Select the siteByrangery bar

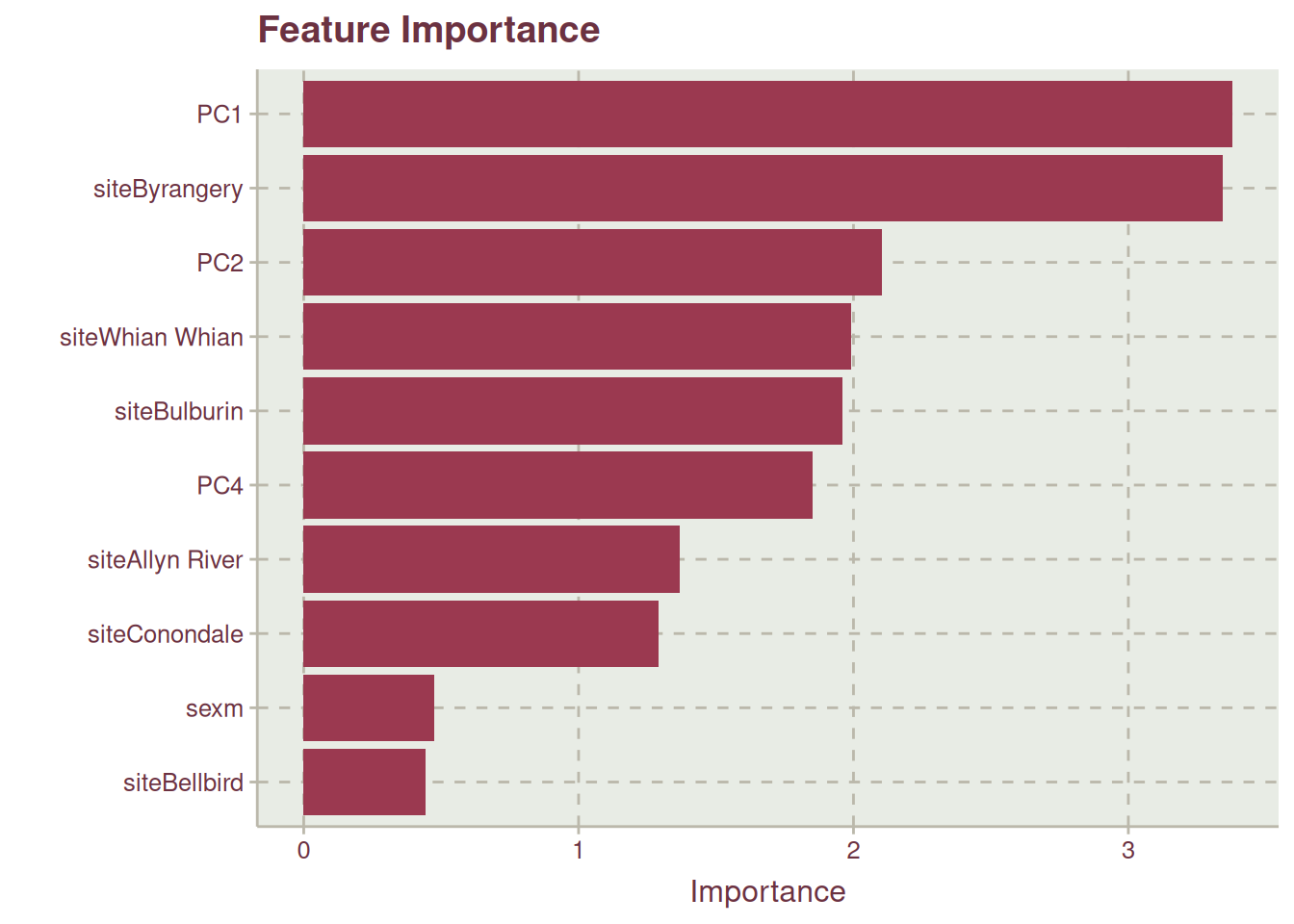coord(763,189)
